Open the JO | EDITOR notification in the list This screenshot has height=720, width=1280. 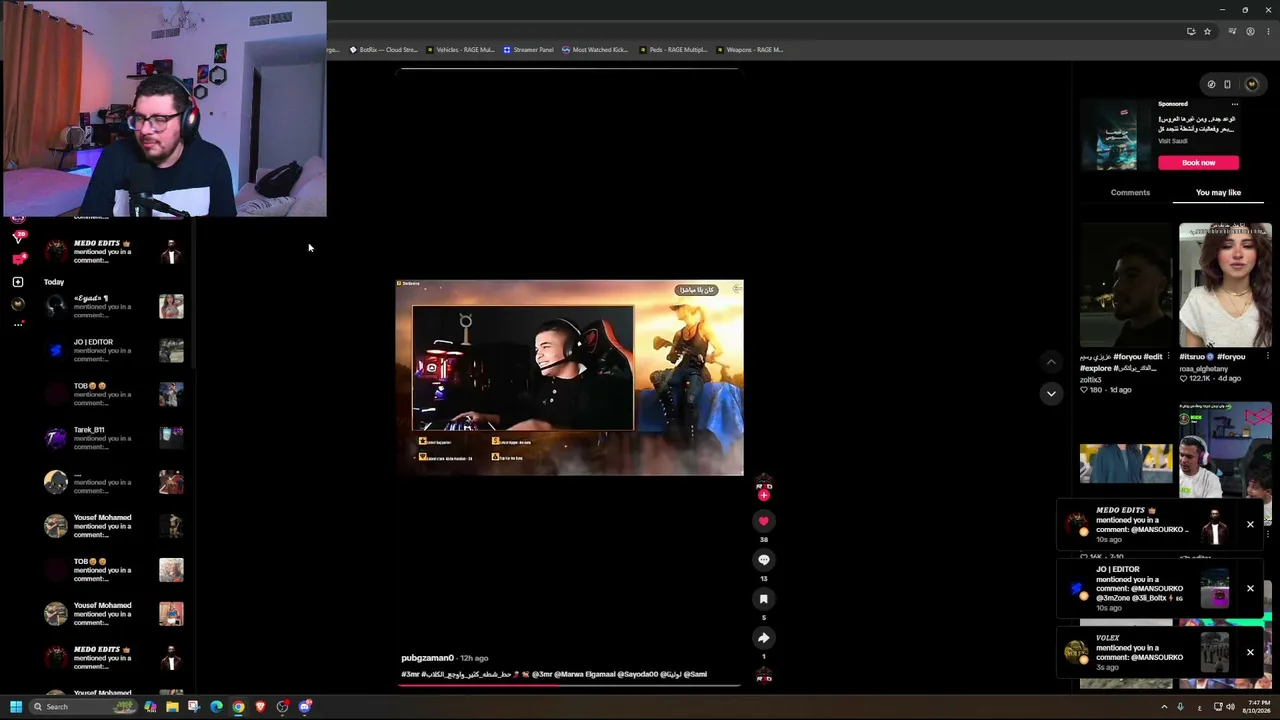pos(114,350)
